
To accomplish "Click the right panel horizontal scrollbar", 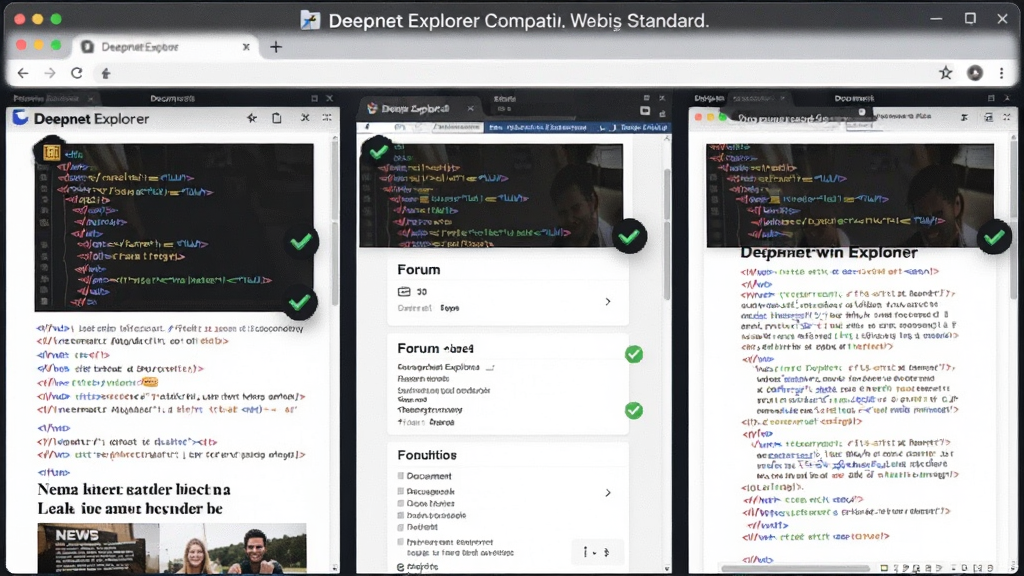I will coord(796,568).
